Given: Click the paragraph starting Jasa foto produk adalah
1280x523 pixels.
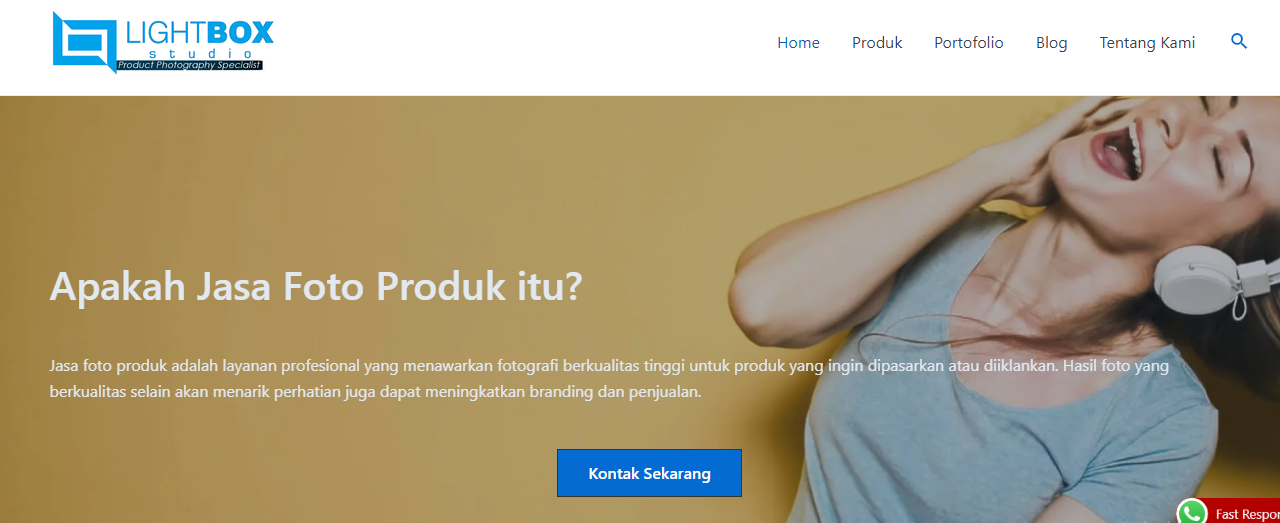Looking at the screenshot, I should 609,379.
